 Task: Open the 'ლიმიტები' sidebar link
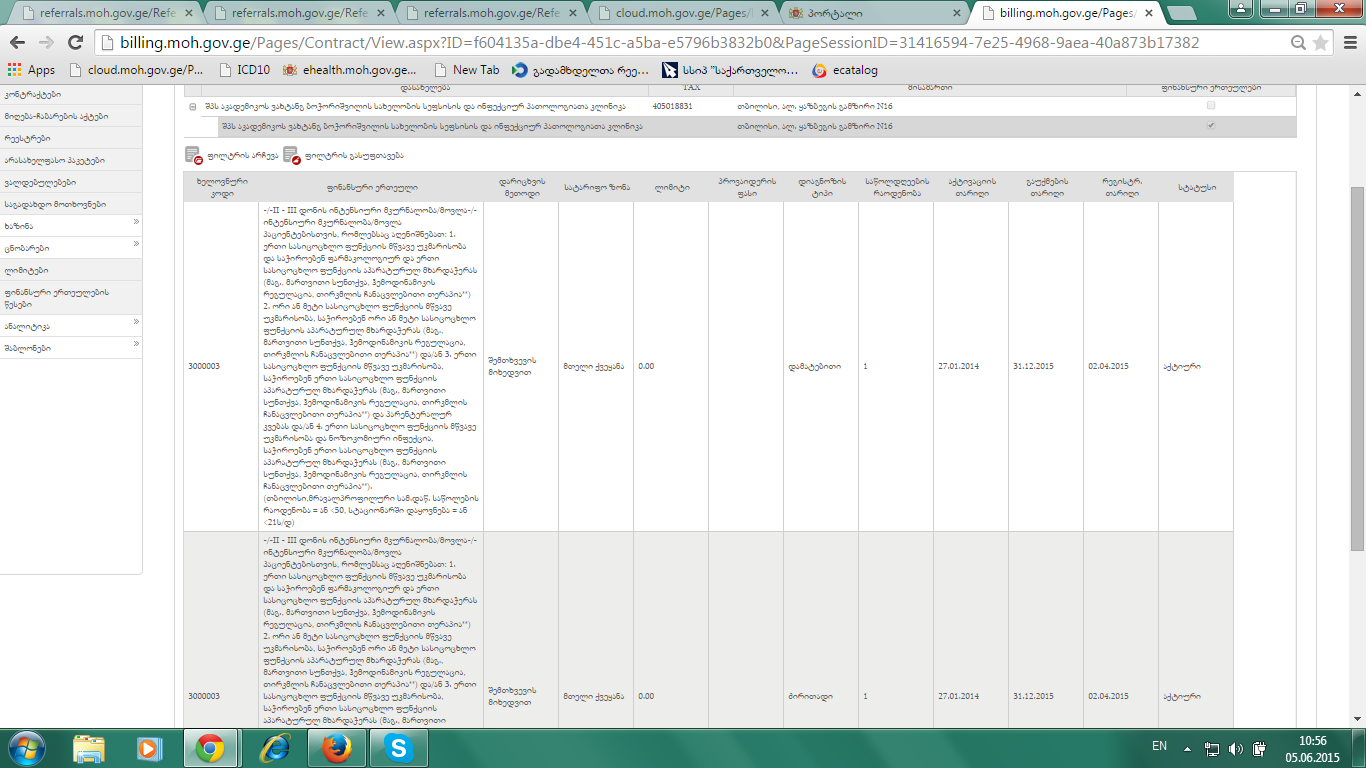pos(26,270)
